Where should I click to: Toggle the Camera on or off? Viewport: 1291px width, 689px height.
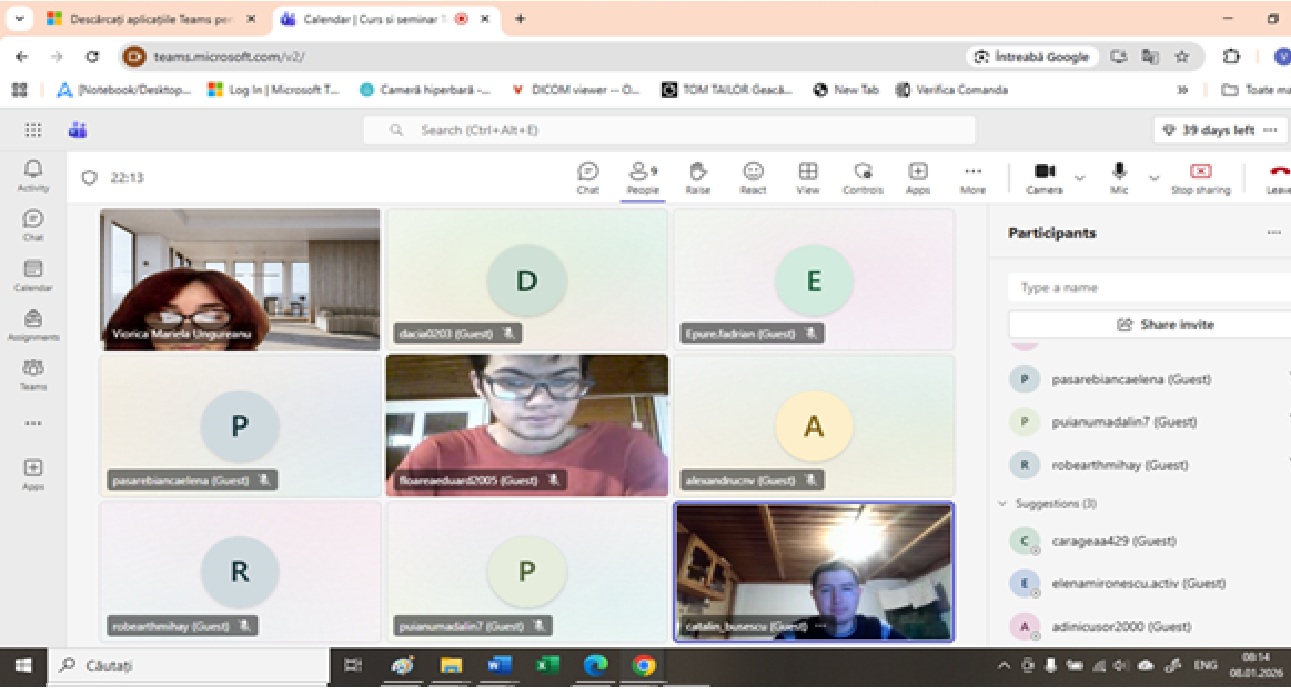coord(1044,176)
